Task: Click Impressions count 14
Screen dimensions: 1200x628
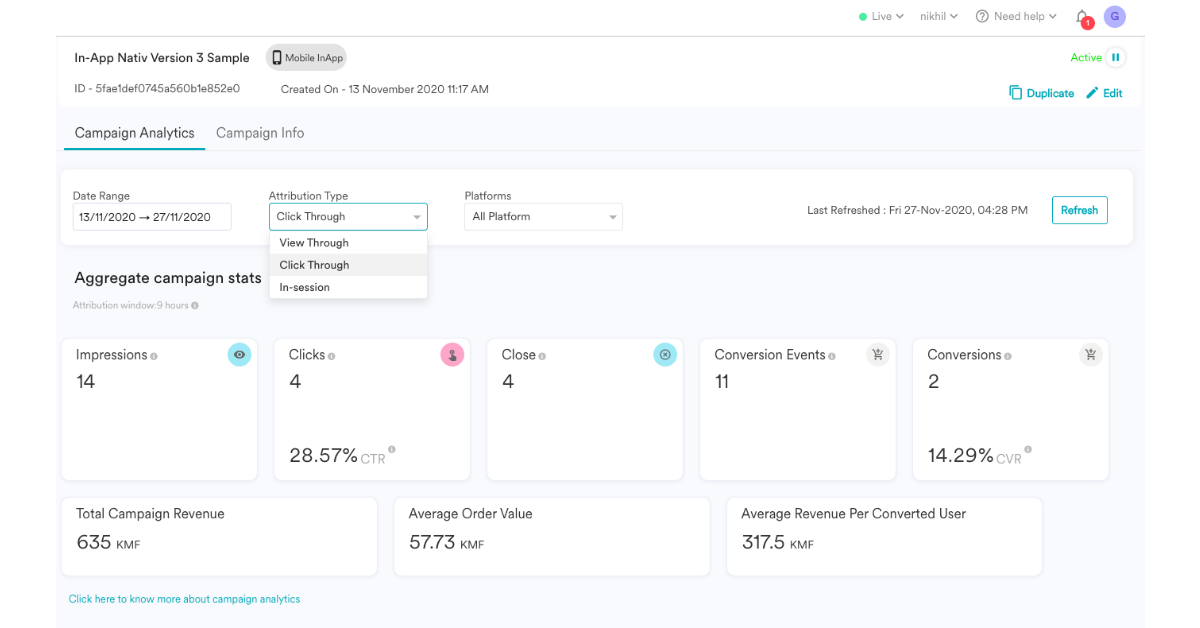Action: (x=86, y=381)
